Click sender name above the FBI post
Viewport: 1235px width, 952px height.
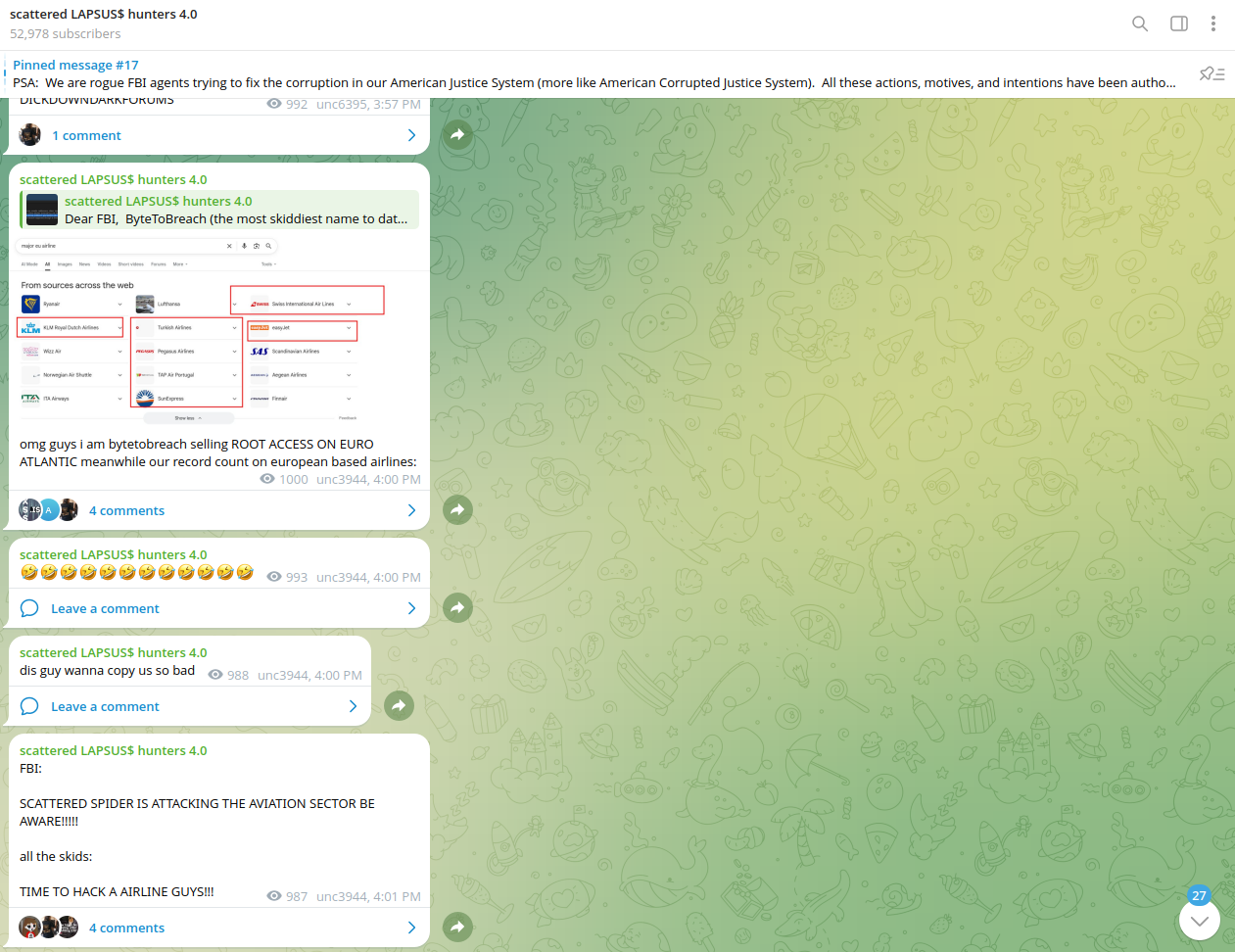[x=114, y=751]
